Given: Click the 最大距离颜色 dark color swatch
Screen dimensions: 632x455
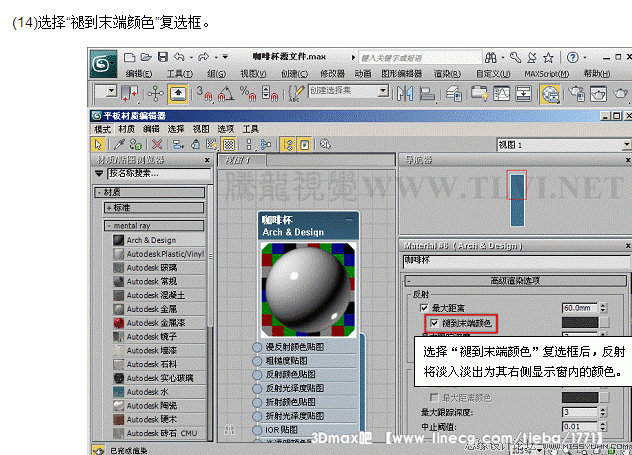Looking at the screenshot, I should (x=580, y=397).
